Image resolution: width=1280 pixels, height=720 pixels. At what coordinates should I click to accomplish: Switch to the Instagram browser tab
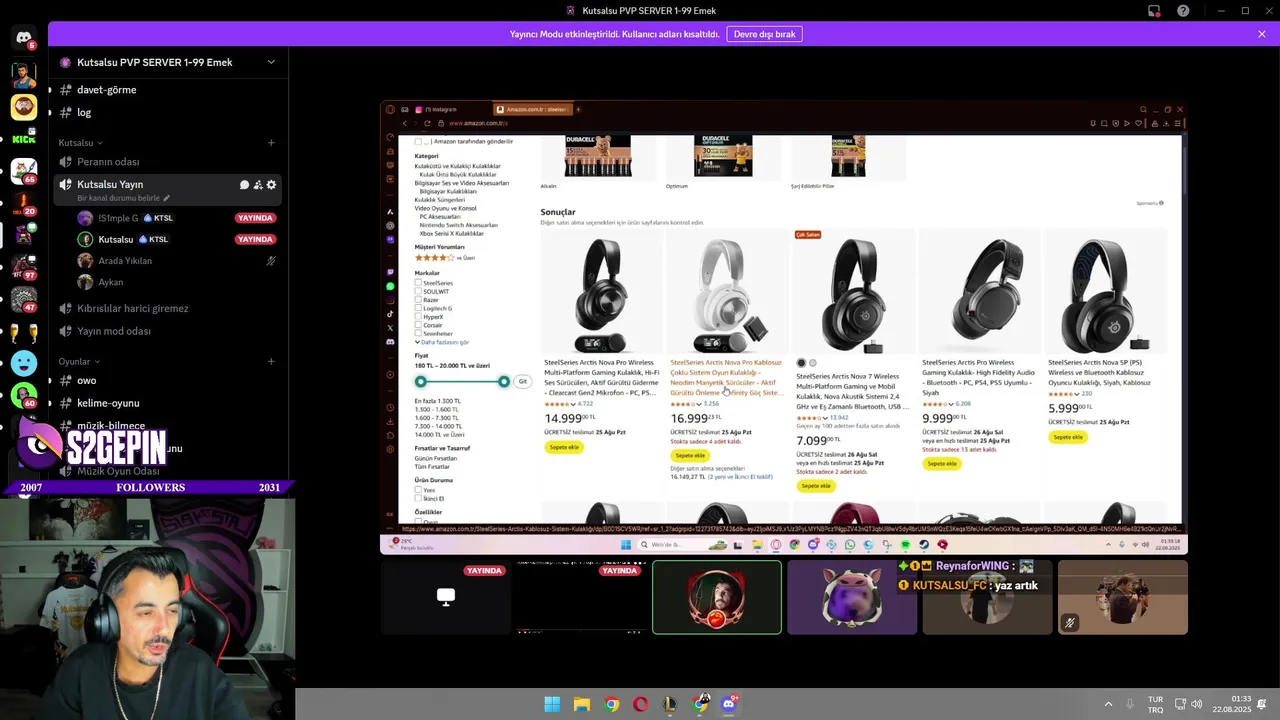435,109
